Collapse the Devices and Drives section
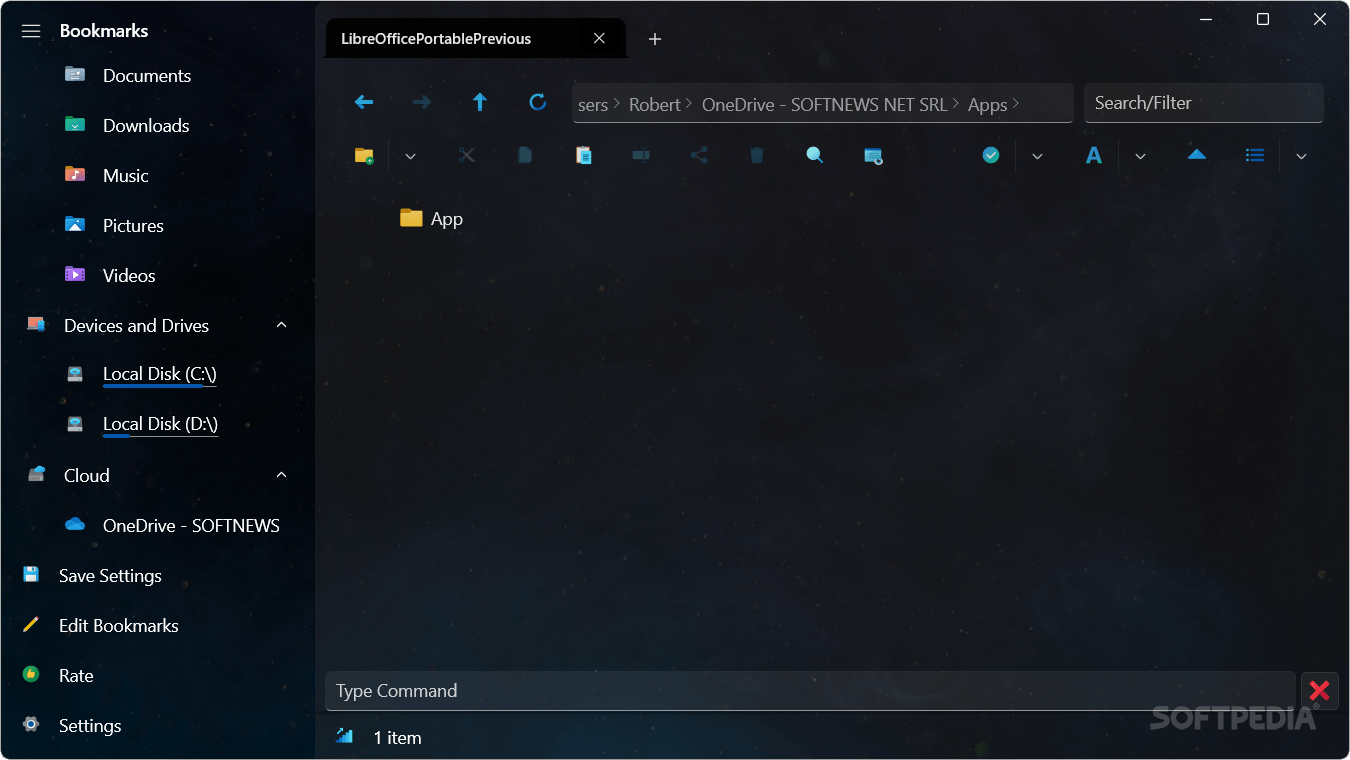Screen dimensions: 1350x760 [281, 325]
